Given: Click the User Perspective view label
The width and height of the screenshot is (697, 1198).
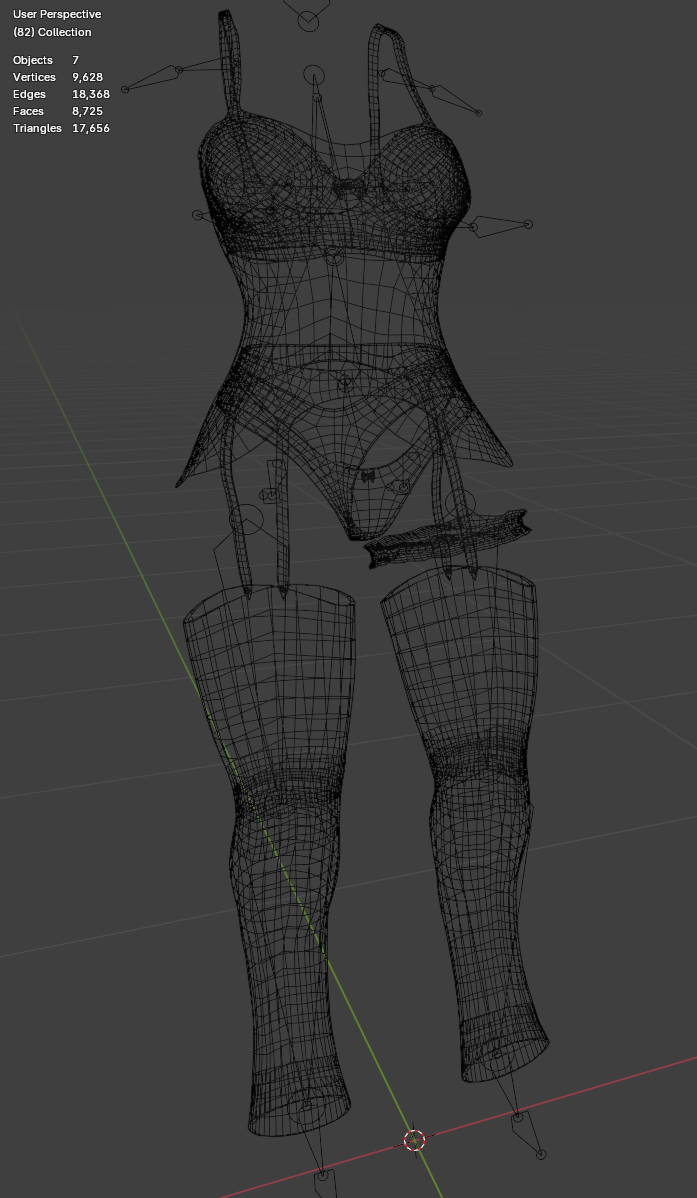Looking at the screenshot, I should click(x=57, y=15).
